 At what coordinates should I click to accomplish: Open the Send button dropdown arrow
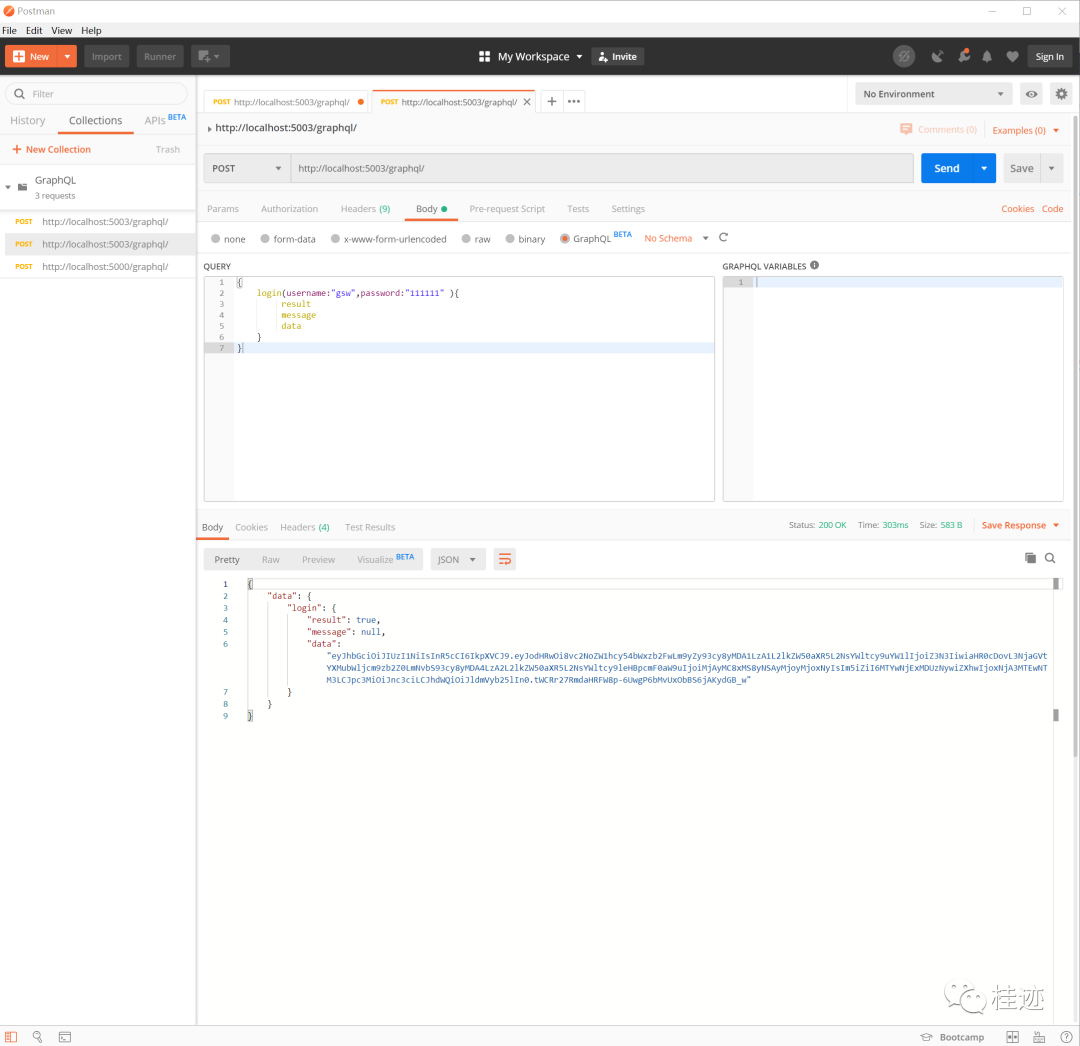(x=984, y=169)
